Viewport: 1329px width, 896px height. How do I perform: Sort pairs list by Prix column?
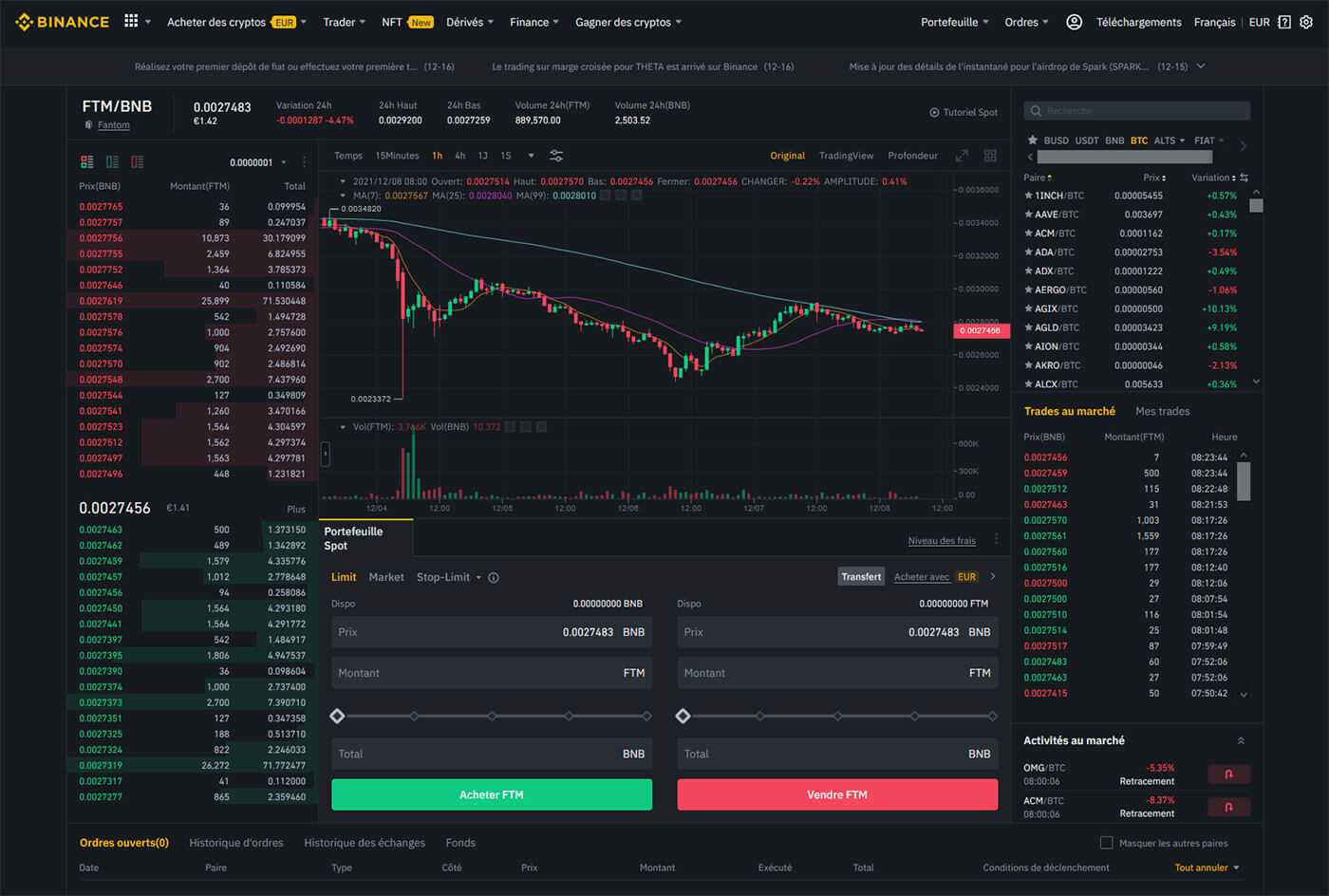click(1154, 177)
